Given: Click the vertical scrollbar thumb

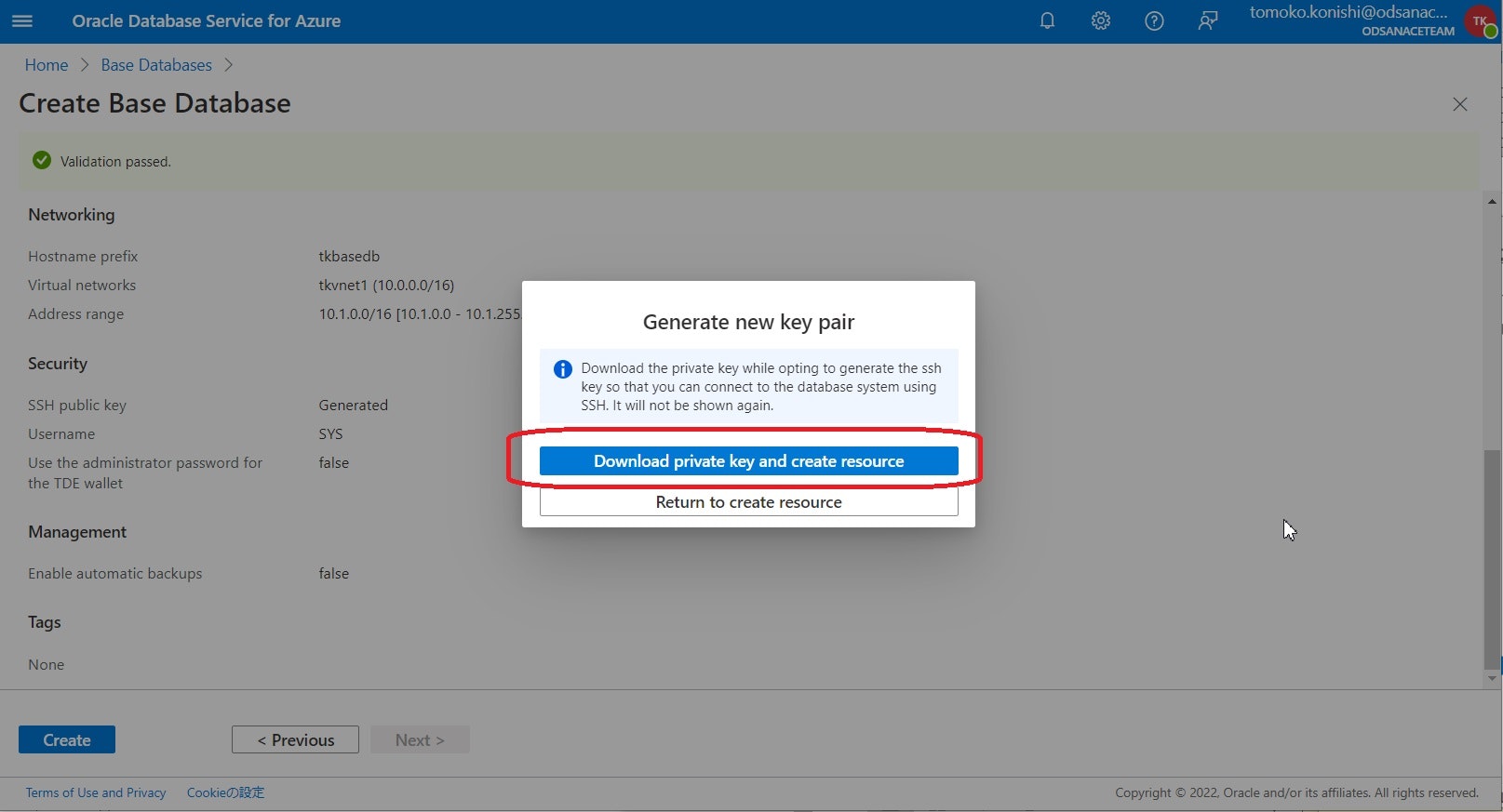Looking at the screenshot, I should pyautogui.click(x=1492, y=558).
